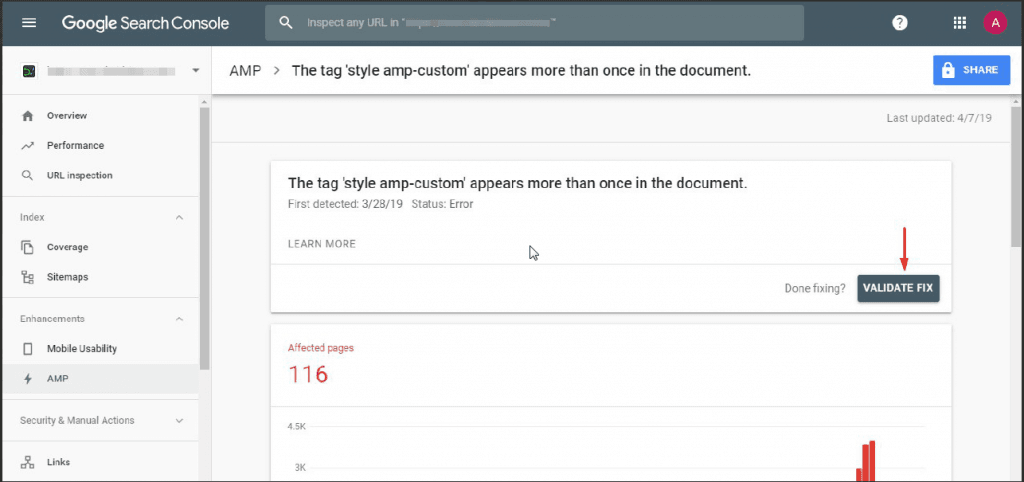The height and width of the screenshot is (482, 1024).
Task: Click the Links network icon
Action: point(27,462)
